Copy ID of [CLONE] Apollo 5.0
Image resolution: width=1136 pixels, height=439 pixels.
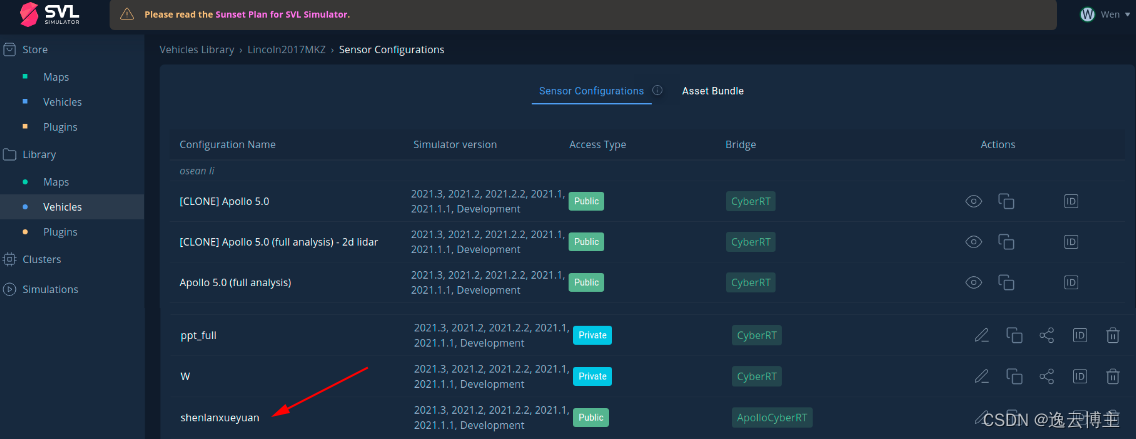(x=1071, y=201)
